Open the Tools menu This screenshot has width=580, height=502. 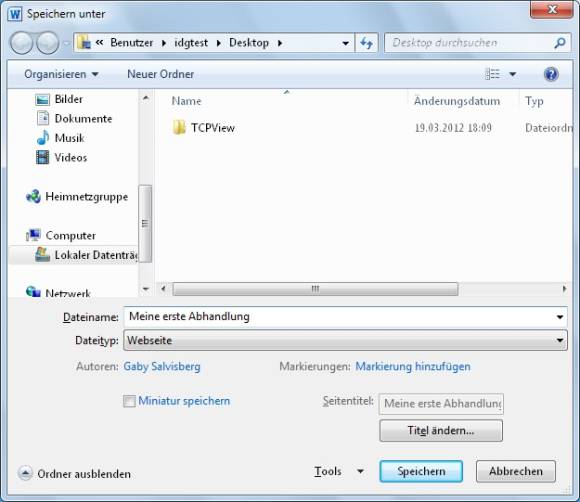coord(338,471)
